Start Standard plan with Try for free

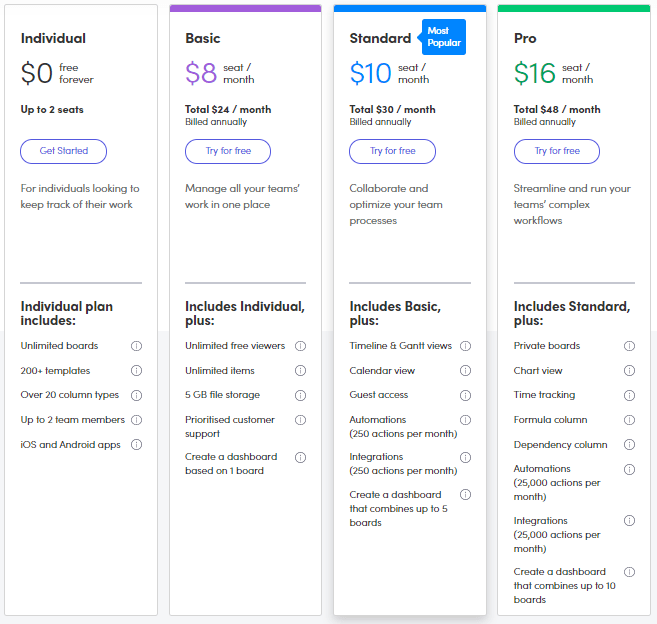coord(393,151)
